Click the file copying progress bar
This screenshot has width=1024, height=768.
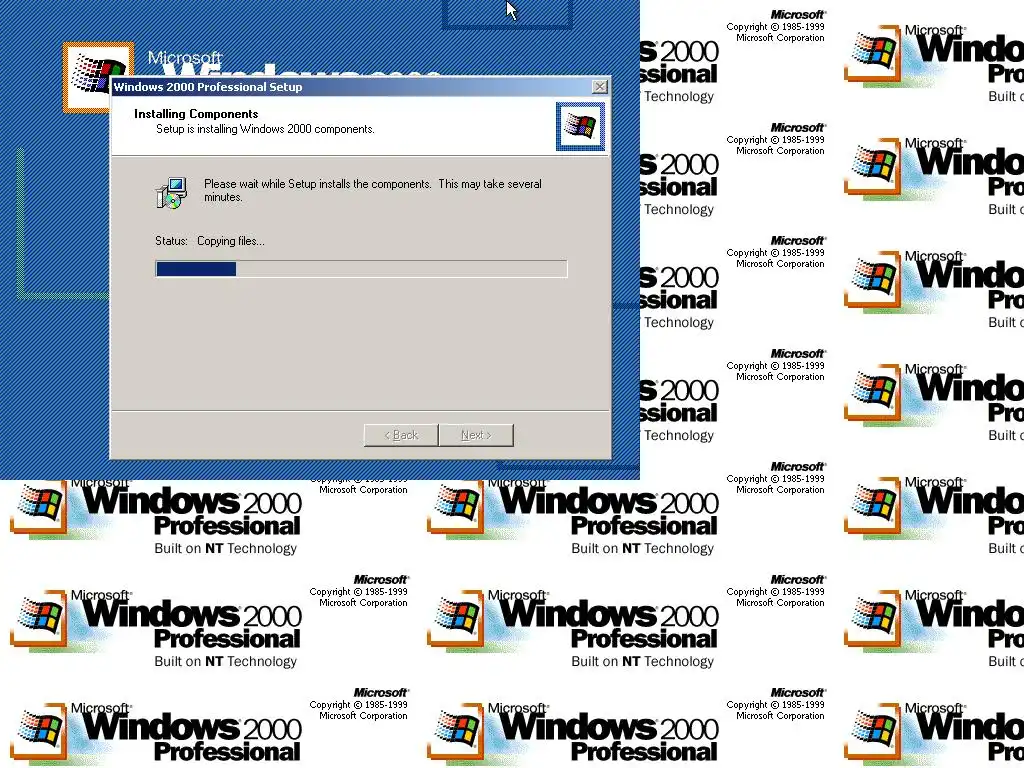361,269
